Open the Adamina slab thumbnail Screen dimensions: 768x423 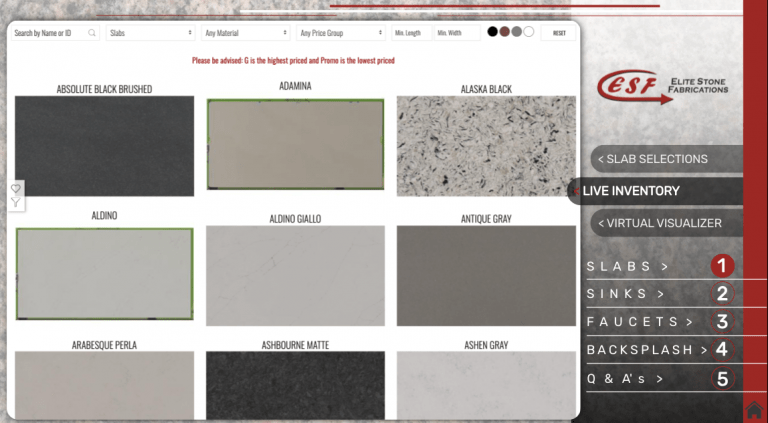(295, 144)
